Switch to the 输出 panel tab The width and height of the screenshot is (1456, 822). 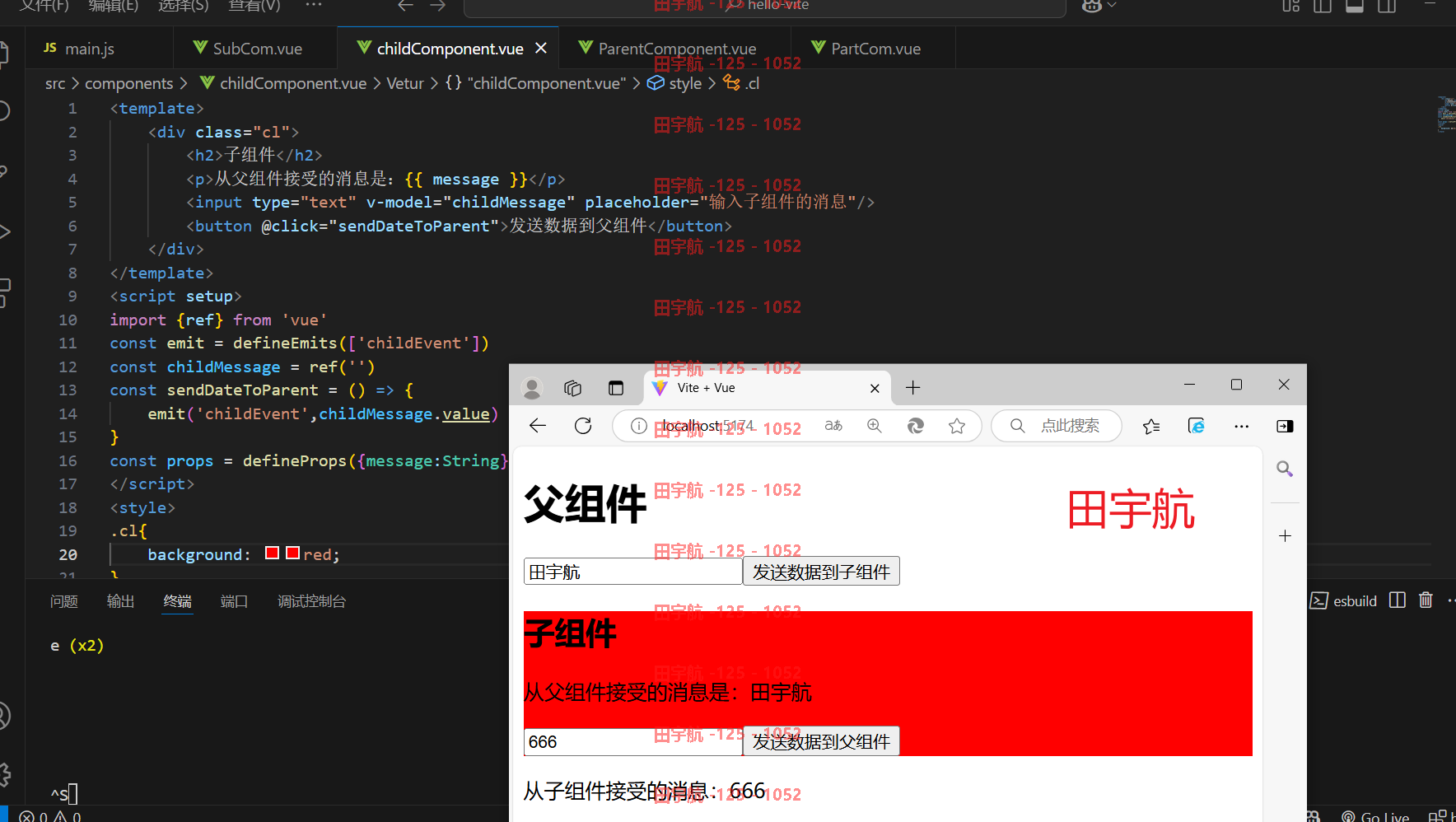[120, 601]
